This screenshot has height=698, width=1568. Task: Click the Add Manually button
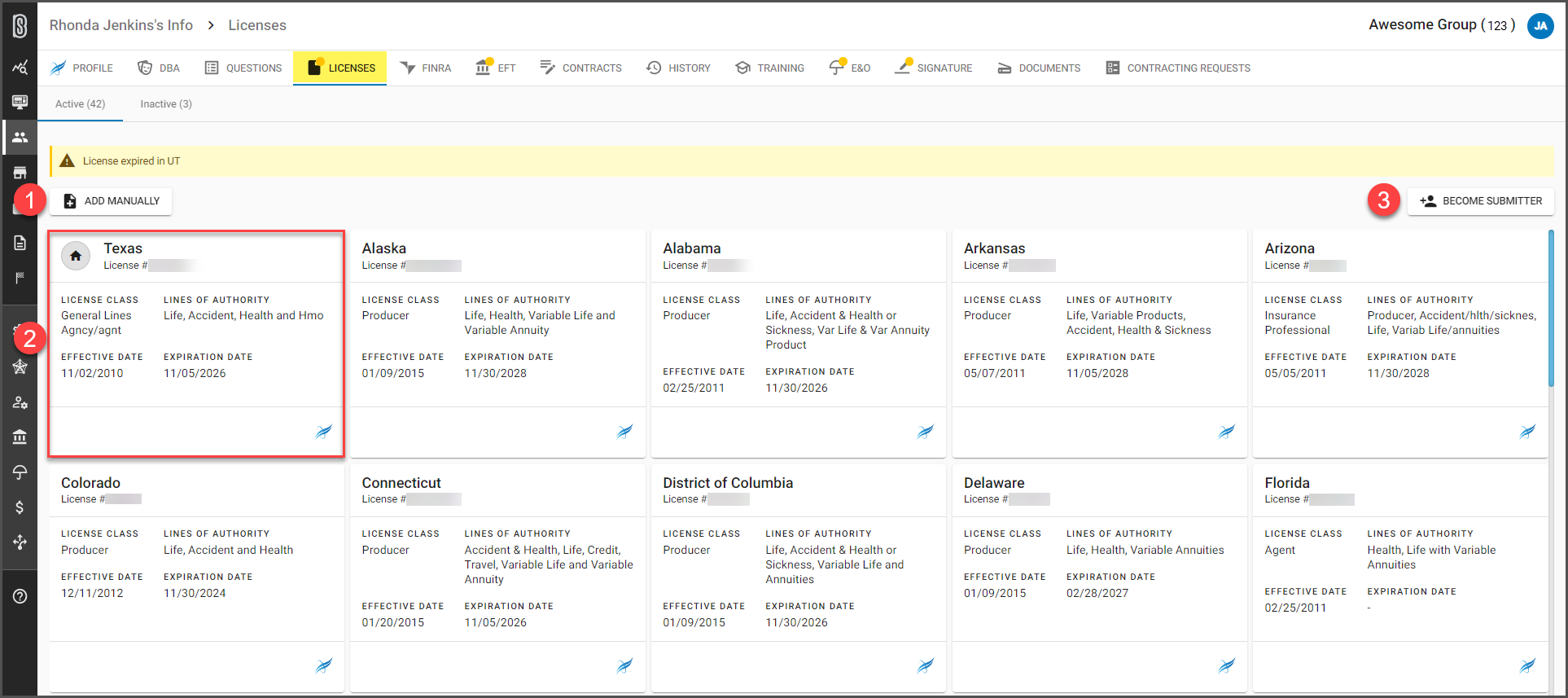click(111, 201)
